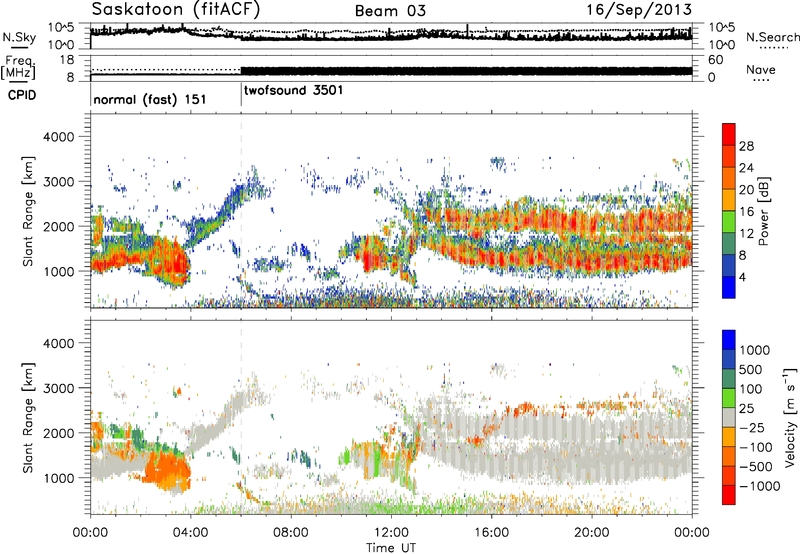This screenshot has height=554, width=800.
Task: Click the dashed CPID change line in power panel
Action: tap(241, 212)
